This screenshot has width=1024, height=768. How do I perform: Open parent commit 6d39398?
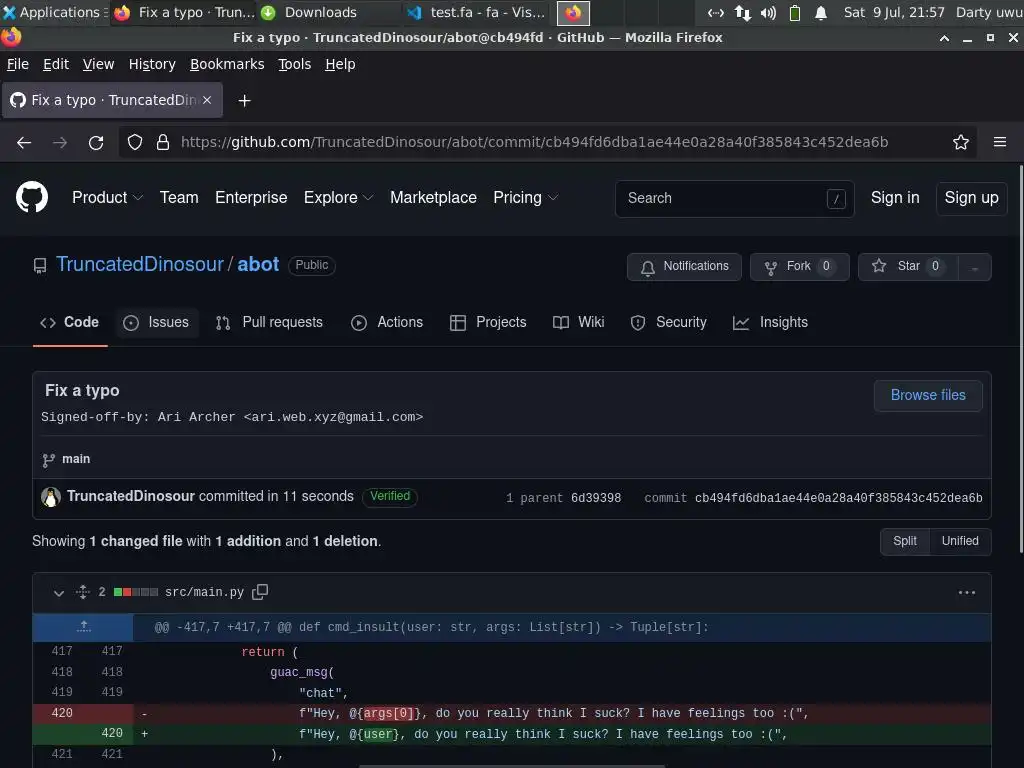pyautogui.click(x=596, y=498)
